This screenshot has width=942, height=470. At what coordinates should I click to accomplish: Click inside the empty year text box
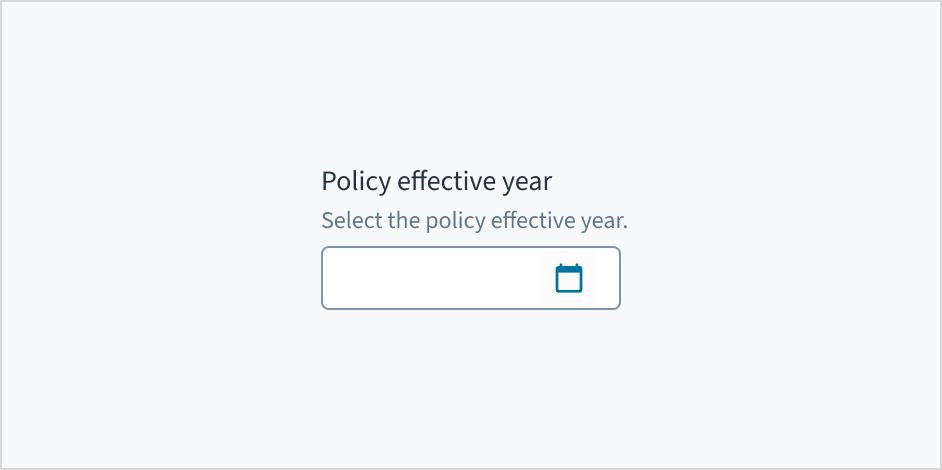pos(432,278)
